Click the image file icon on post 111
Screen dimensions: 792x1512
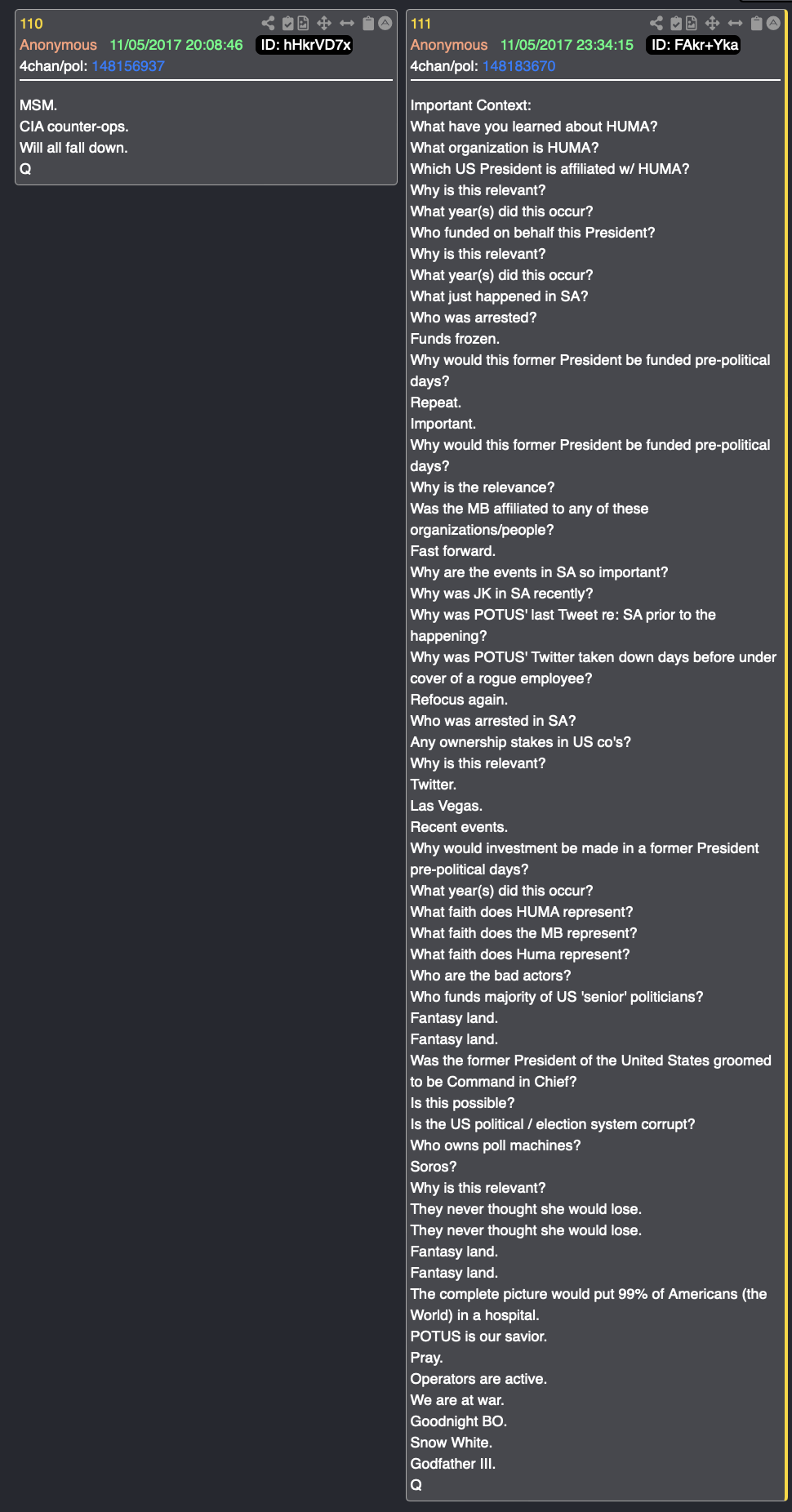[692, 23]
